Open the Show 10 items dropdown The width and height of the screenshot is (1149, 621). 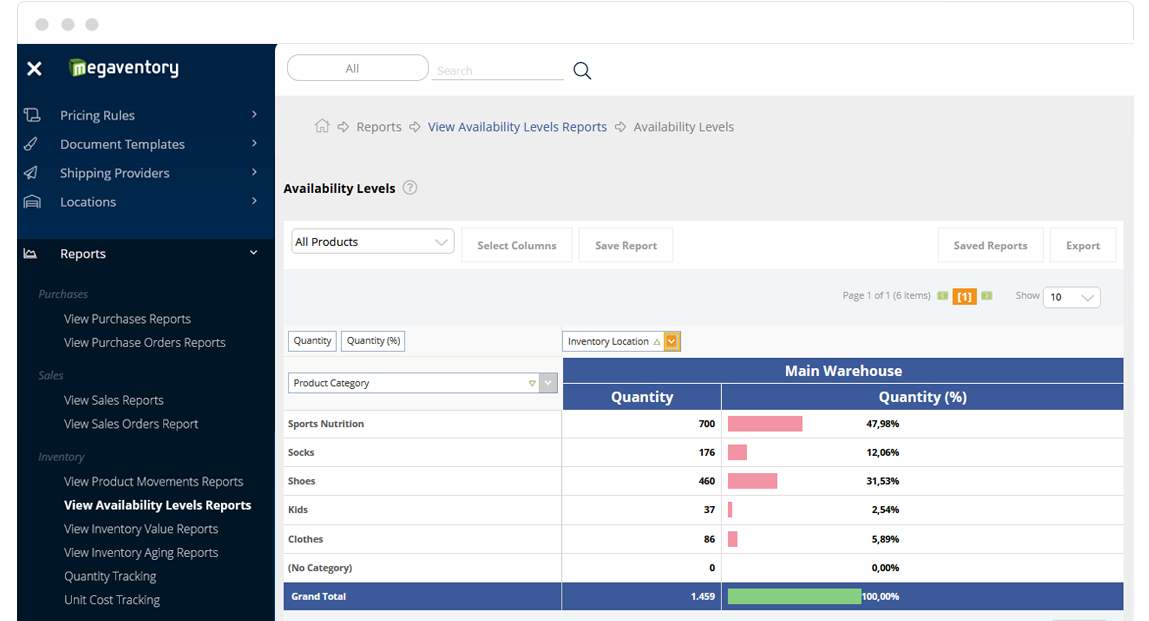pyautogui.click(x=1071, y=297)
